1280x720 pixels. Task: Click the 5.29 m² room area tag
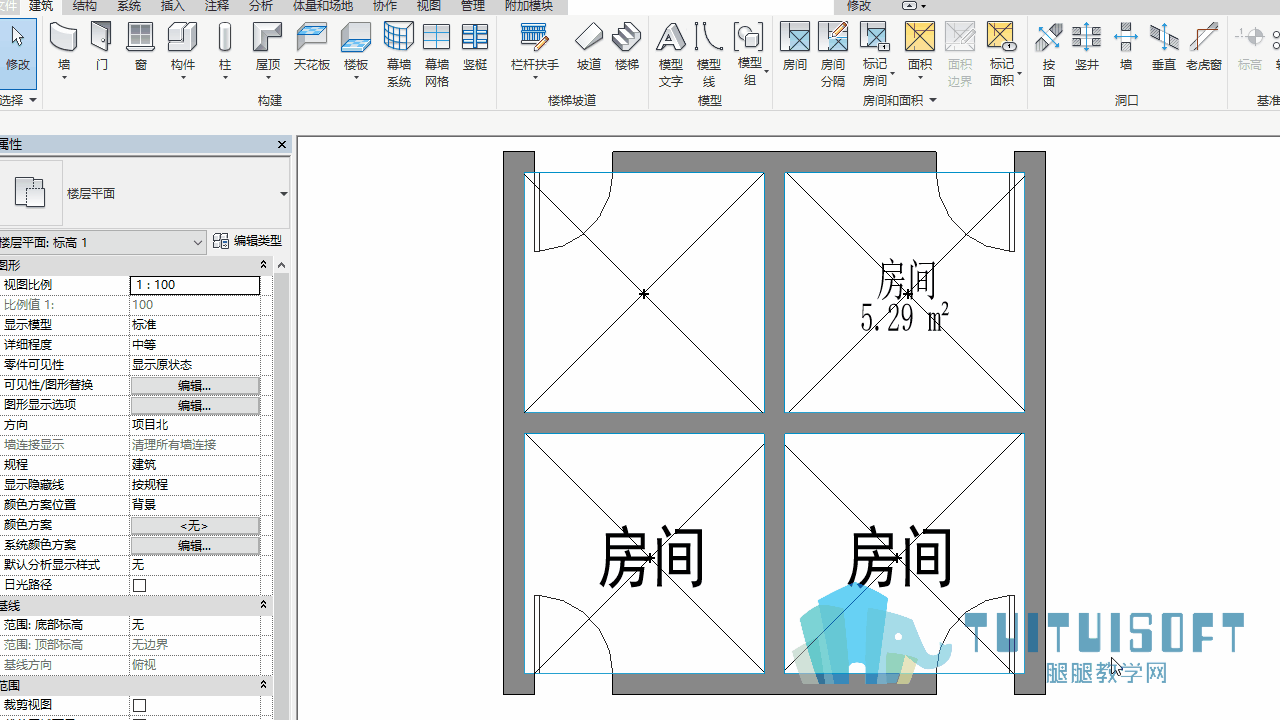[x=904, y=318]
